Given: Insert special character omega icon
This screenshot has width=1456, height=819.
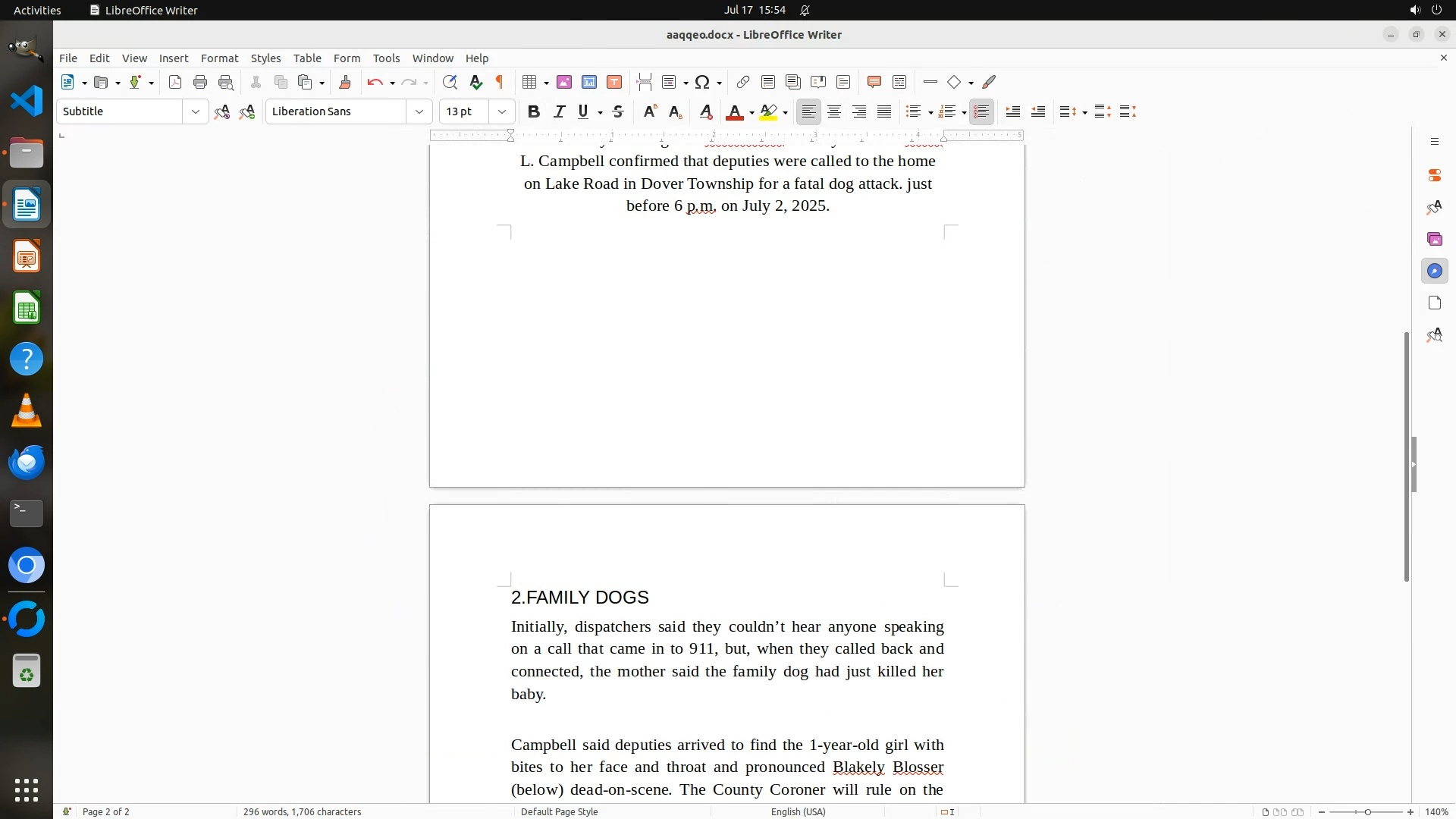Looking at the screenshot, I should click(702, 83).
